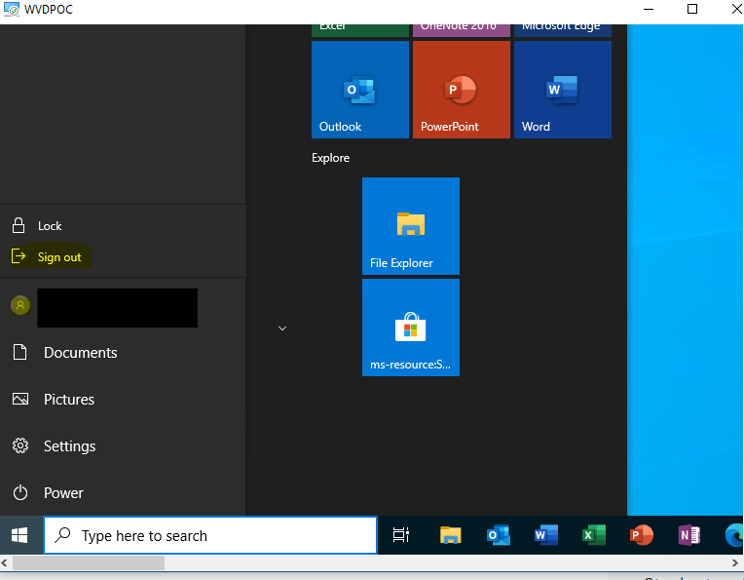Screen dimensions: 744x580
Task: Launch Word from the taskbar
Action: (546, 536)
